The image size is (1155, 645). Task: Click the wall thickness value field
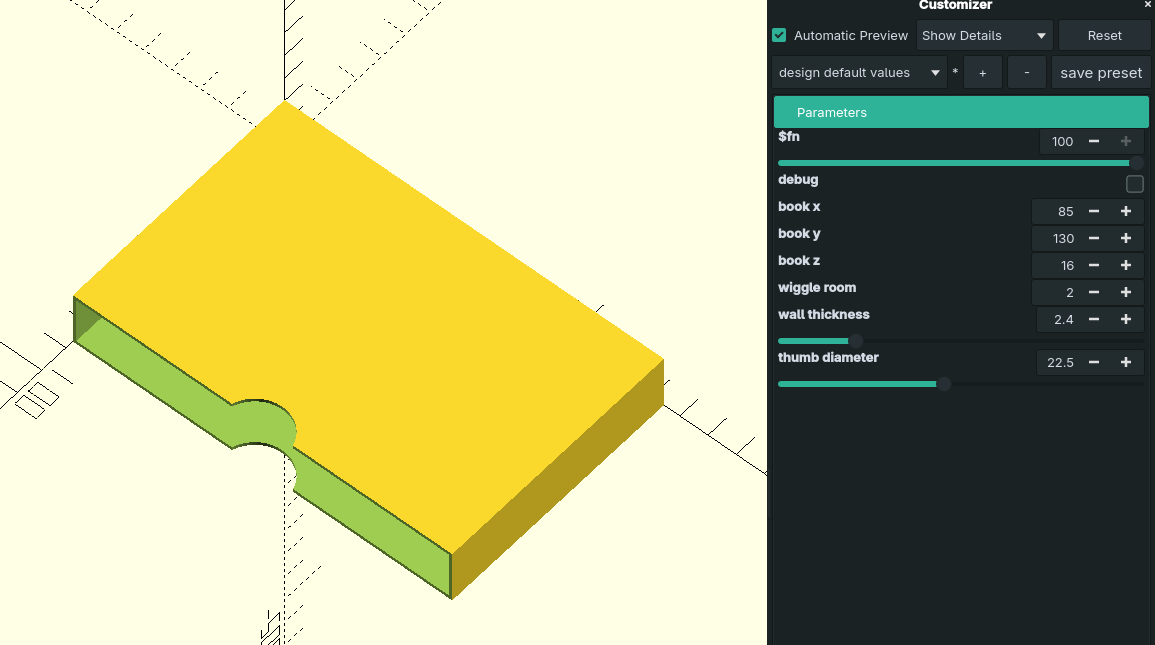[x=1059, y=320]
